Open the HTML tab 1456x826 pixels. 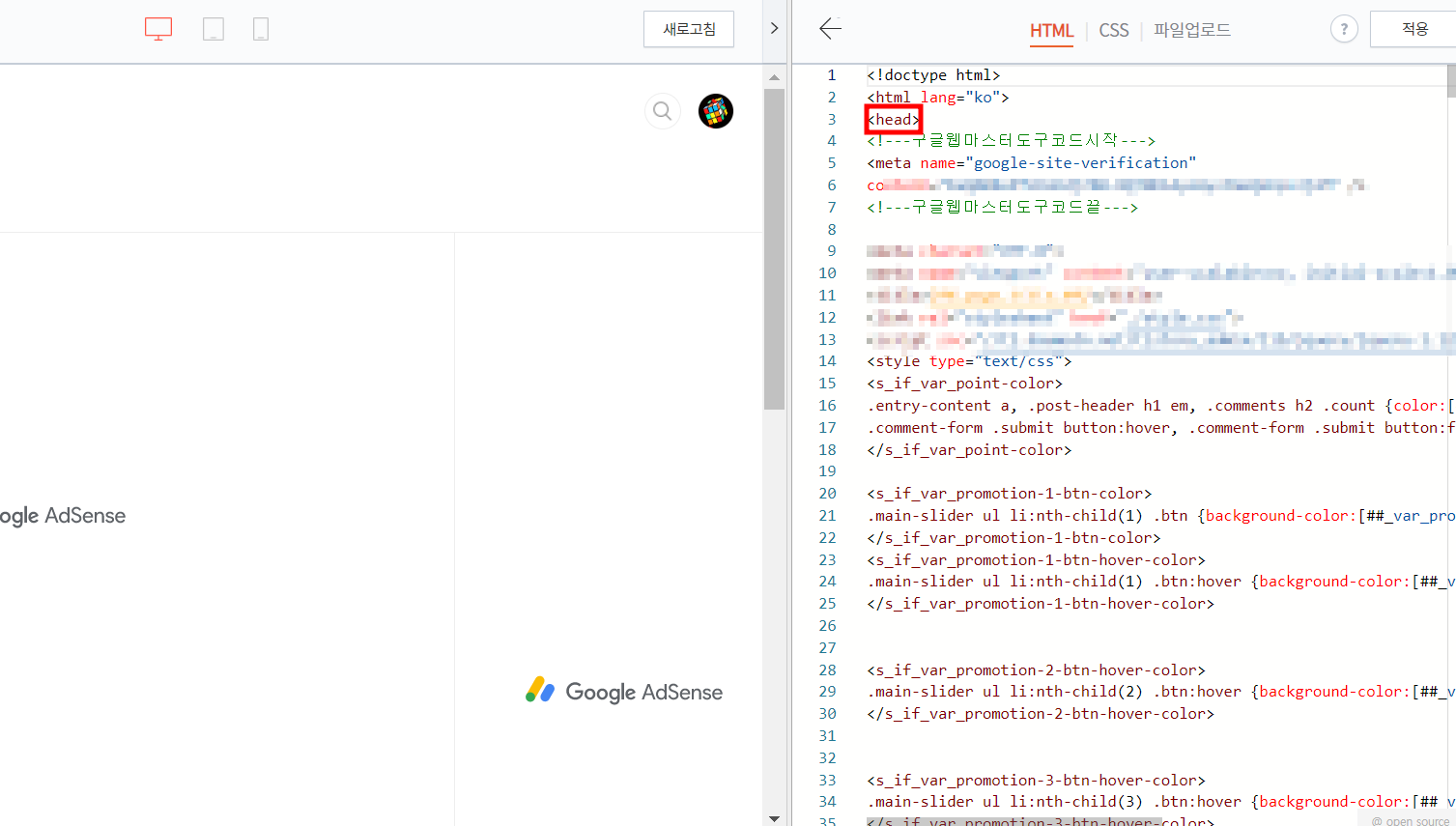pyautogui.click(x=1051, y=31)
